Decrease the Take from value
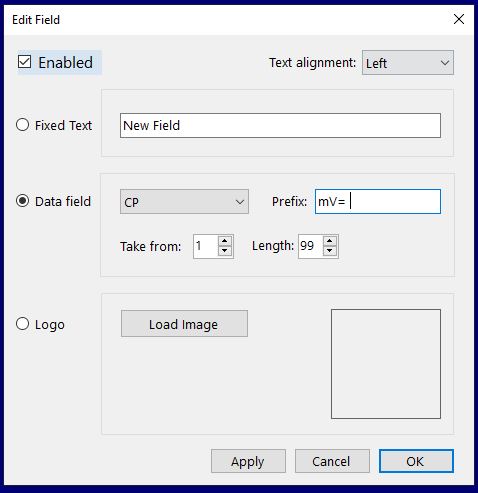The height and width of the screenshot is (493, 478). tap(225, 251)
